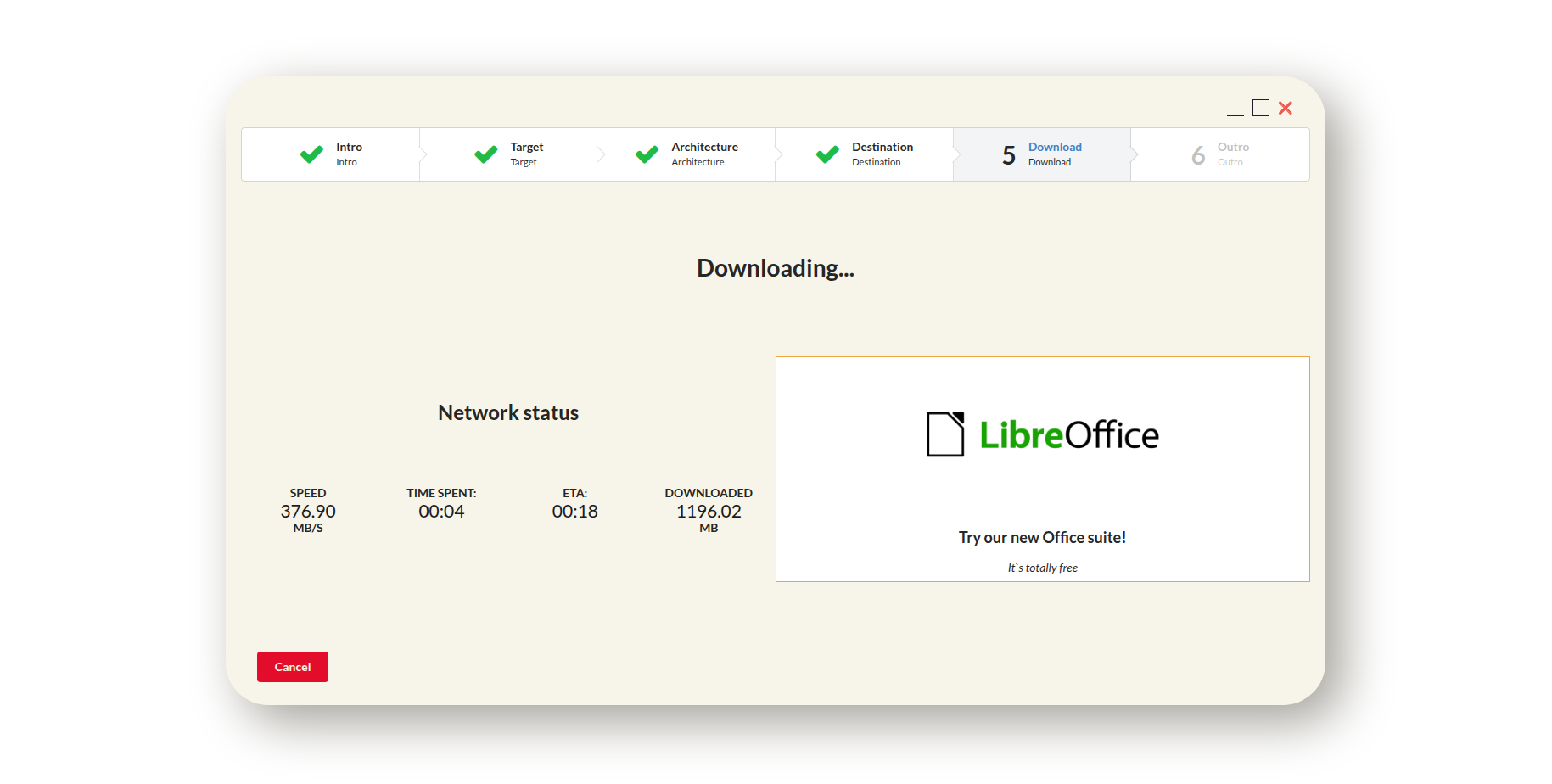Click the ETA value 00:18

click(x=574, y=511)
